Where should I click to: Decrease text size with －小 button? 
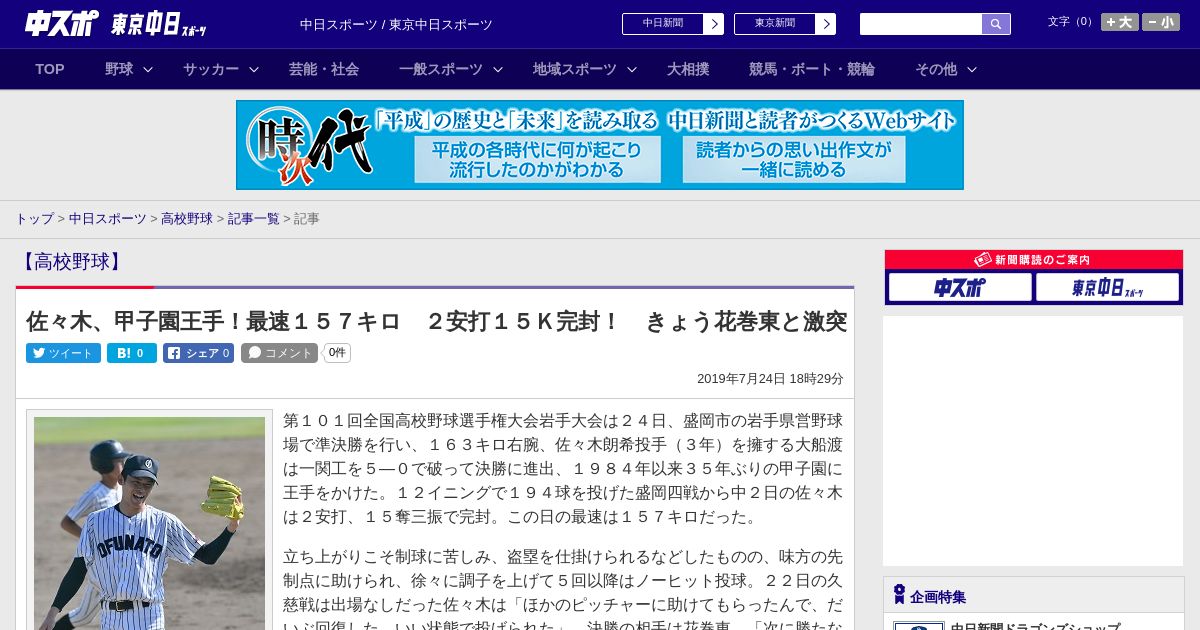click(1161, 22)
